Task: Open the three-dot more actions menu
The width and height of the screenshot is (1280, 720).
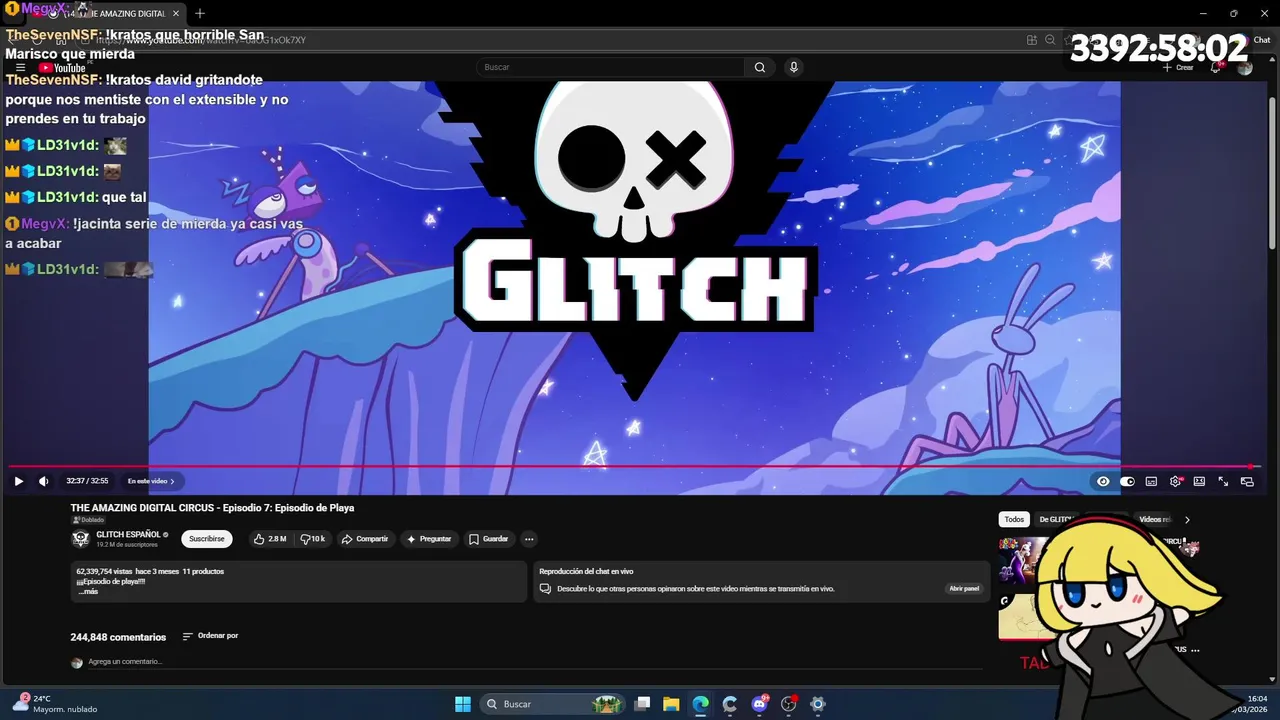Action: (x=529, y=539)
